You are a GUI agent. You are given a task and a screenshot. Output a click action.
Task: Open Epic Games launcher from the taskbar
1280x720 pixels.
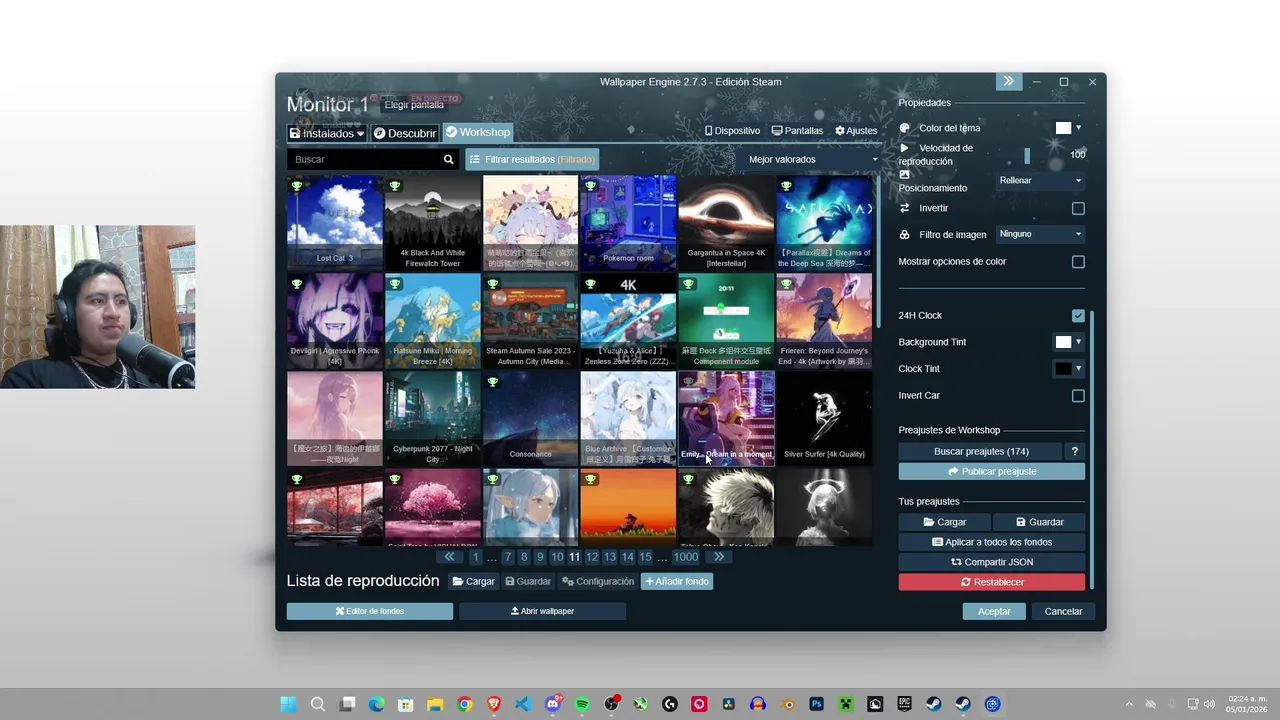(x=904, y=704)
